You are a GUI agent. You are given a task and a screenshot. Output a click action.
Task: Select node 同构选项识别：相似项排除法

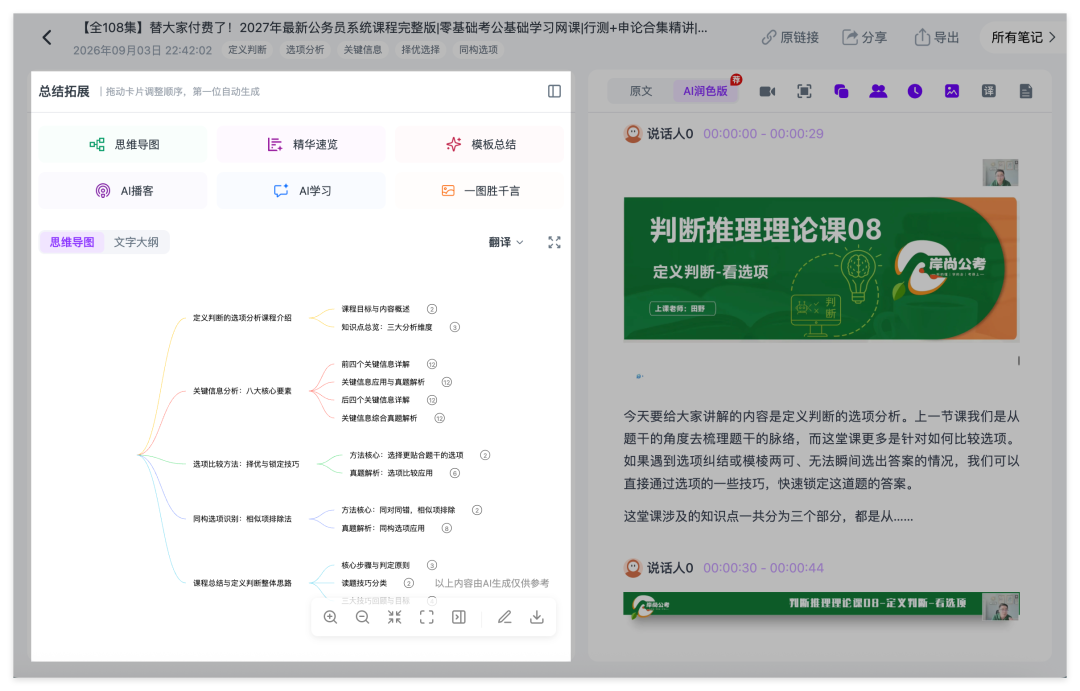tap(242, 519)
